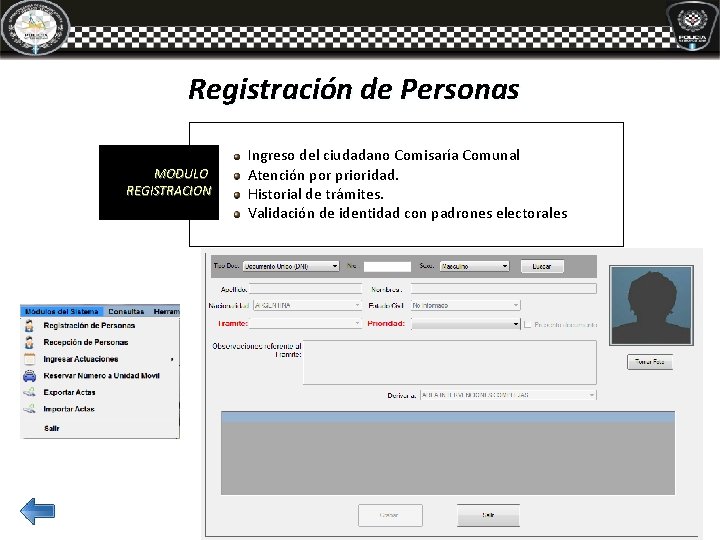The width and height of the screenshot is (720, 540).
Task: Click the silhouette photo placeholder
Action: pos(651,305)
